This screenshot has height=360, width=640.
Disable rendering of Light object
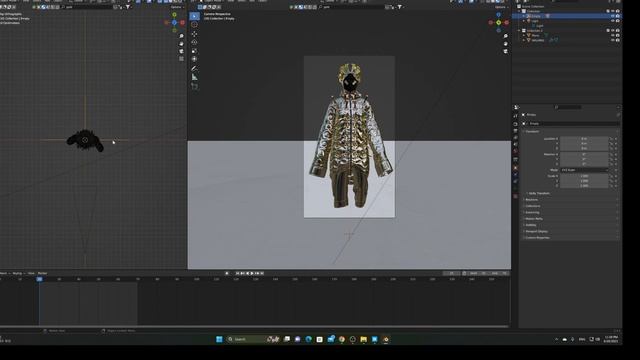(618, 21)
